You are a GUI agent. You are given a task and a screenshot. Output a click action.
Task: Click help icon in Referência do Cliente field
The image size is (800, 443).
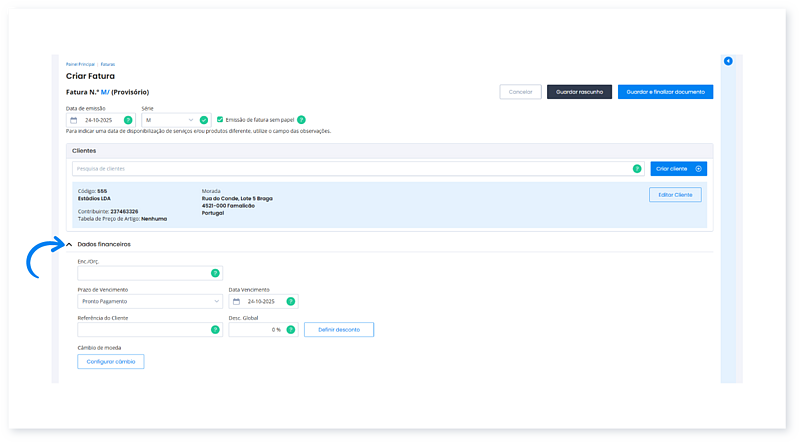[x=214, y=329]
